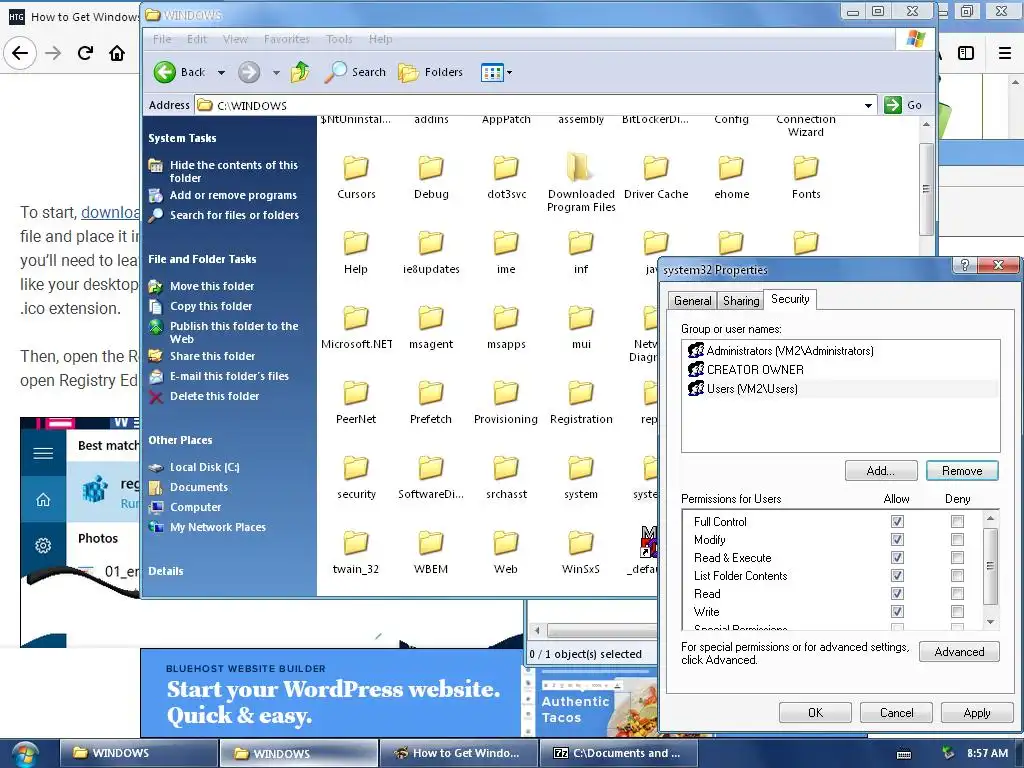Switch to the General tab

point(692,300)
